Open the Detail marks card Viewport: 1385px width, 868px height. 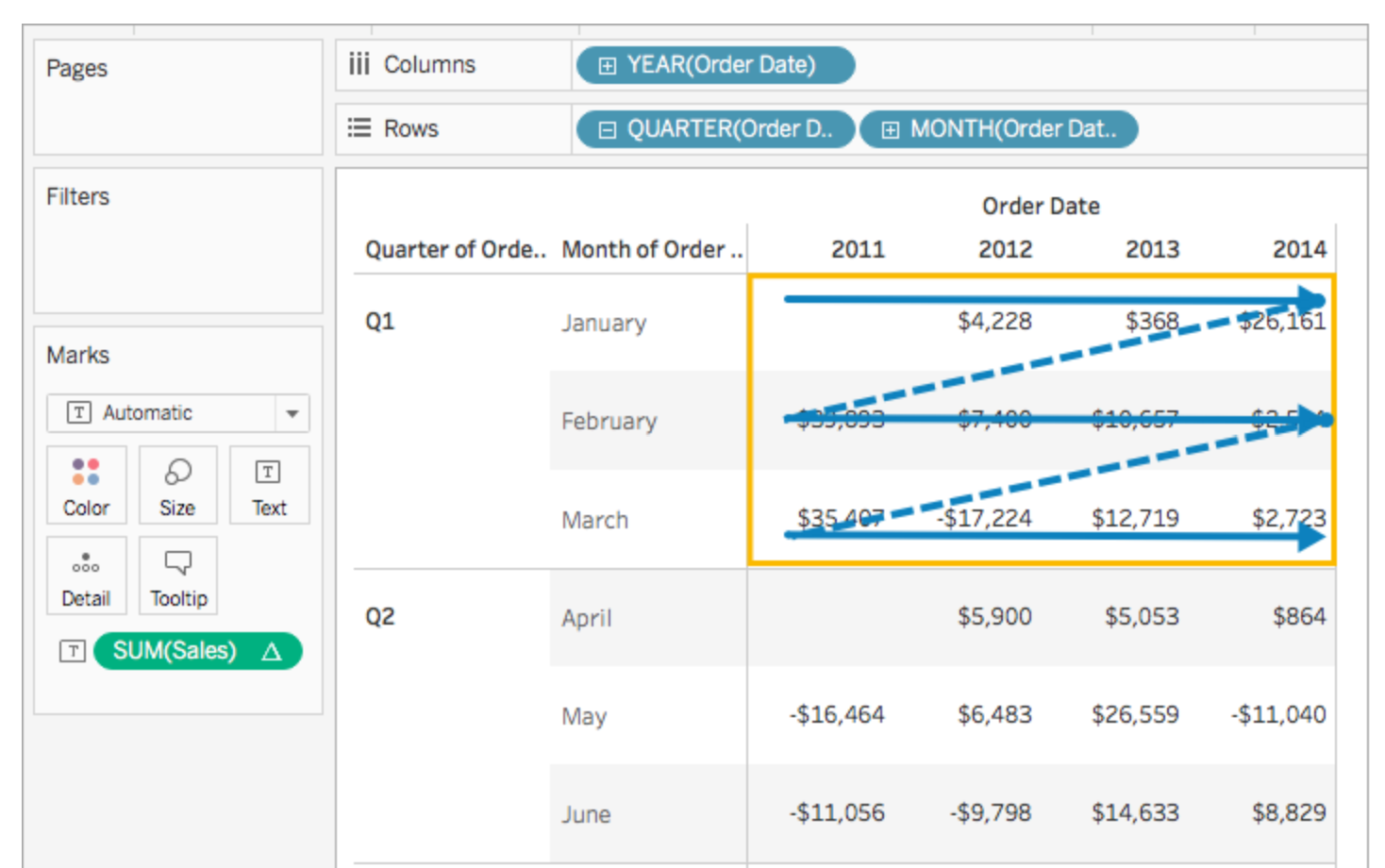coord(86,576)
